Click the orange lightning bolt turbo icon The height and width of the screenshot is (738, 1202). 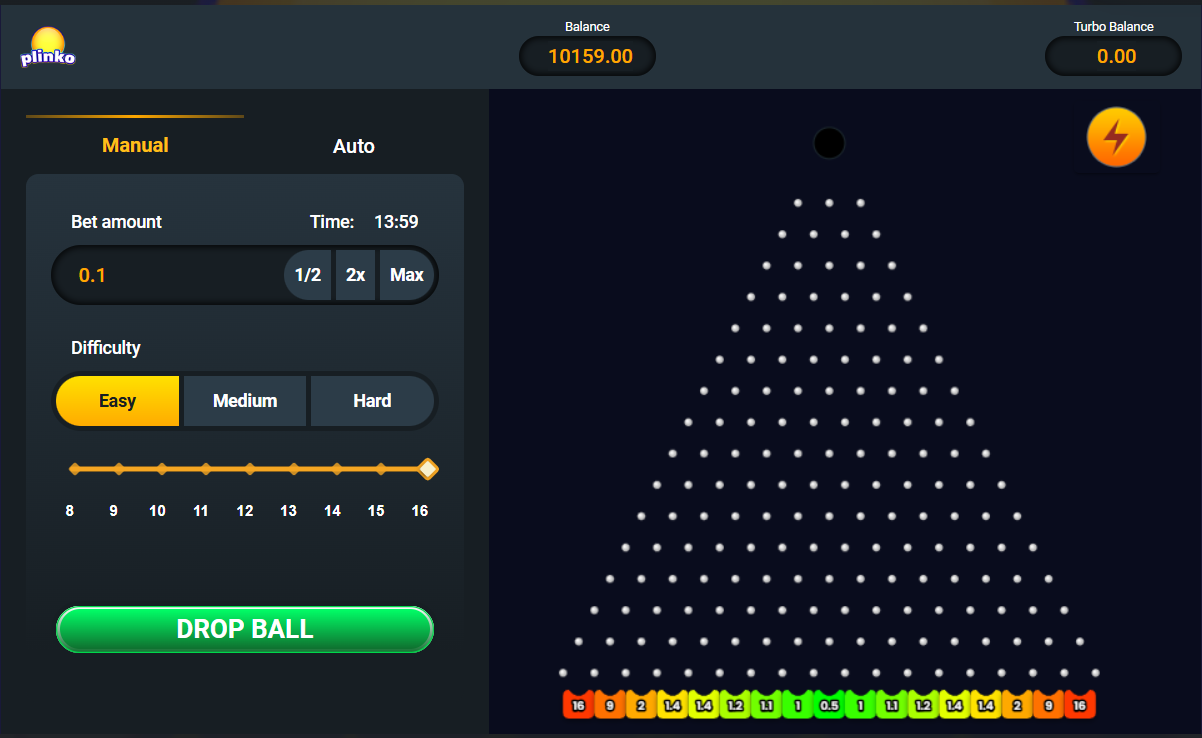click(1116, 138)
